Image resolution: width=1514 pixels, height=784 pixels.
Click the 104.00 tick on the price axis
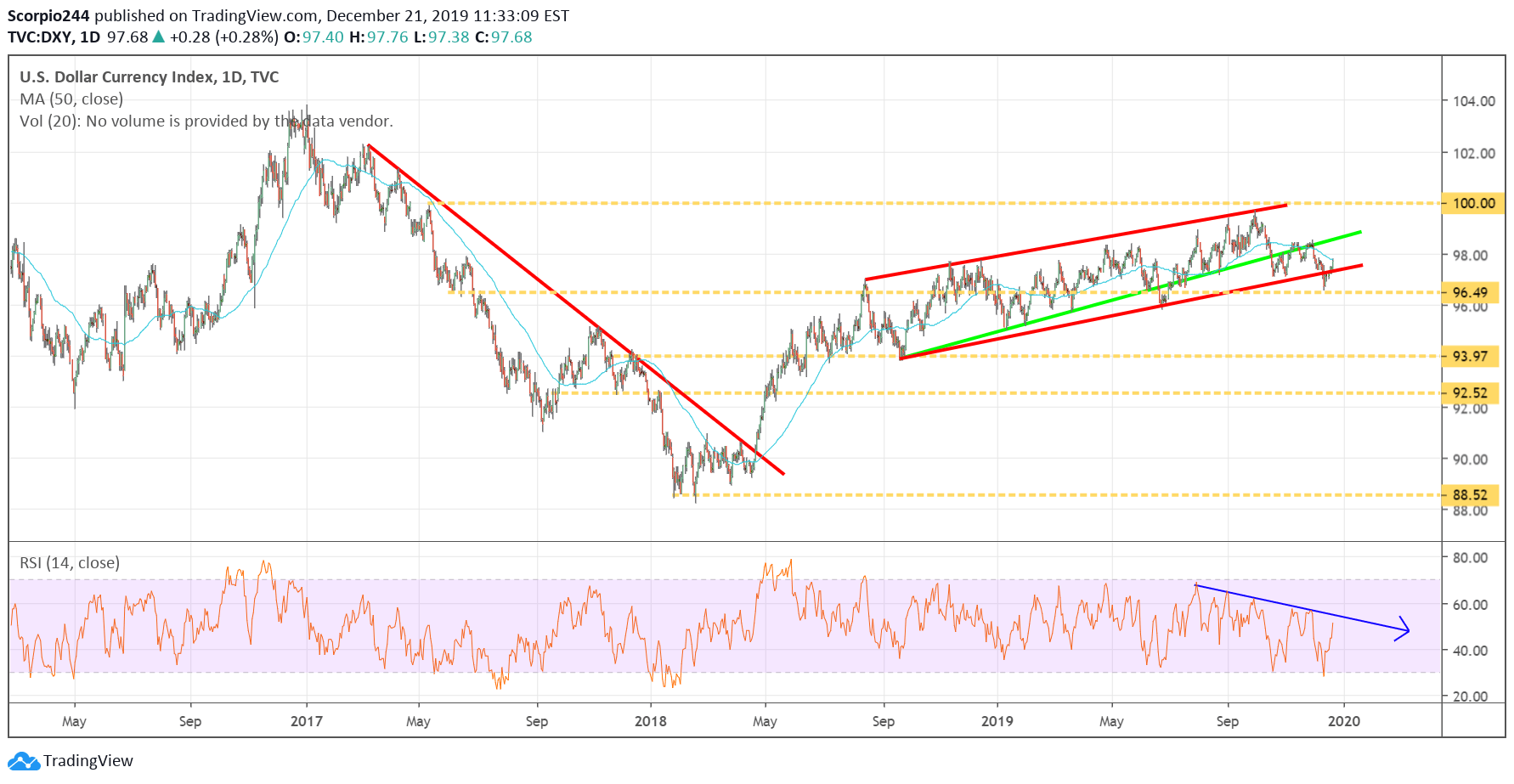pyautogui.click(x=1474, y=101)
